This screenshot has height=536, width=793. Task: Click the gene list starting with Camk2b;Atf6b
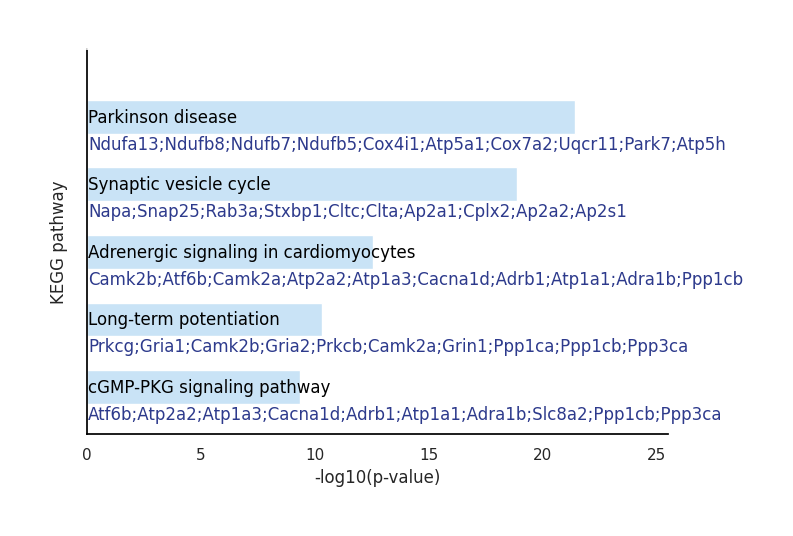416,279
